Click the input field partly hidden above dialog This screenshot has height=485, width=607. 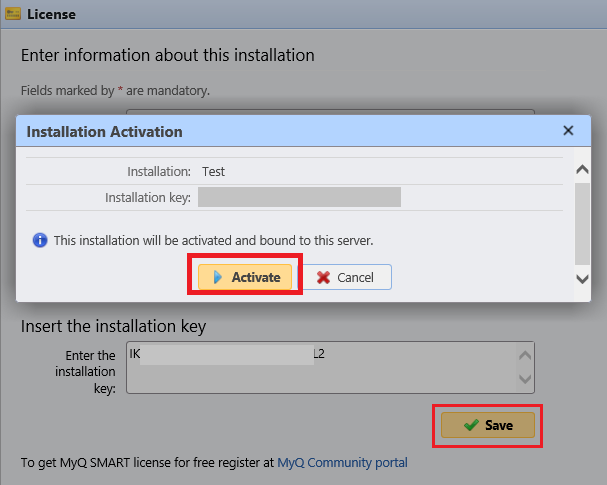pos(330,111)
